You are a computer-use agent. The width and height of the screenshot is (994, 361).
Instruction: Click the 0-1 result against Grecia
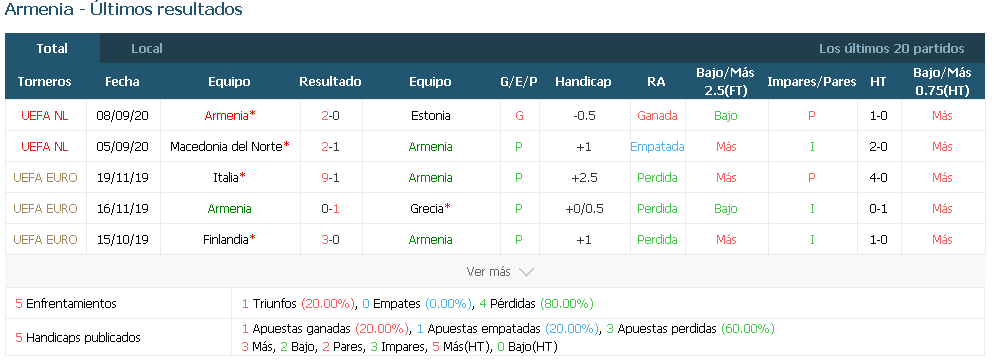(330, 209)
